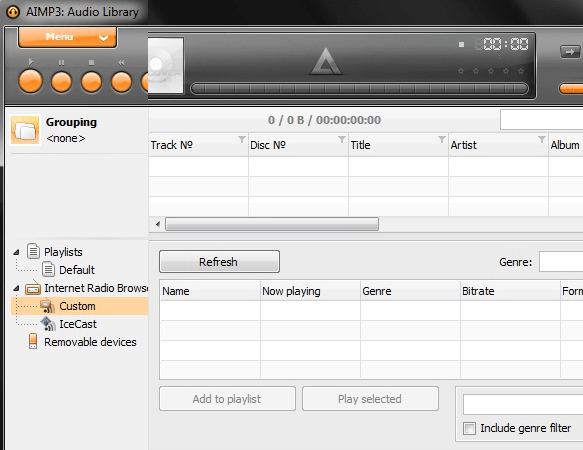Click the orange Stop button

91,82
